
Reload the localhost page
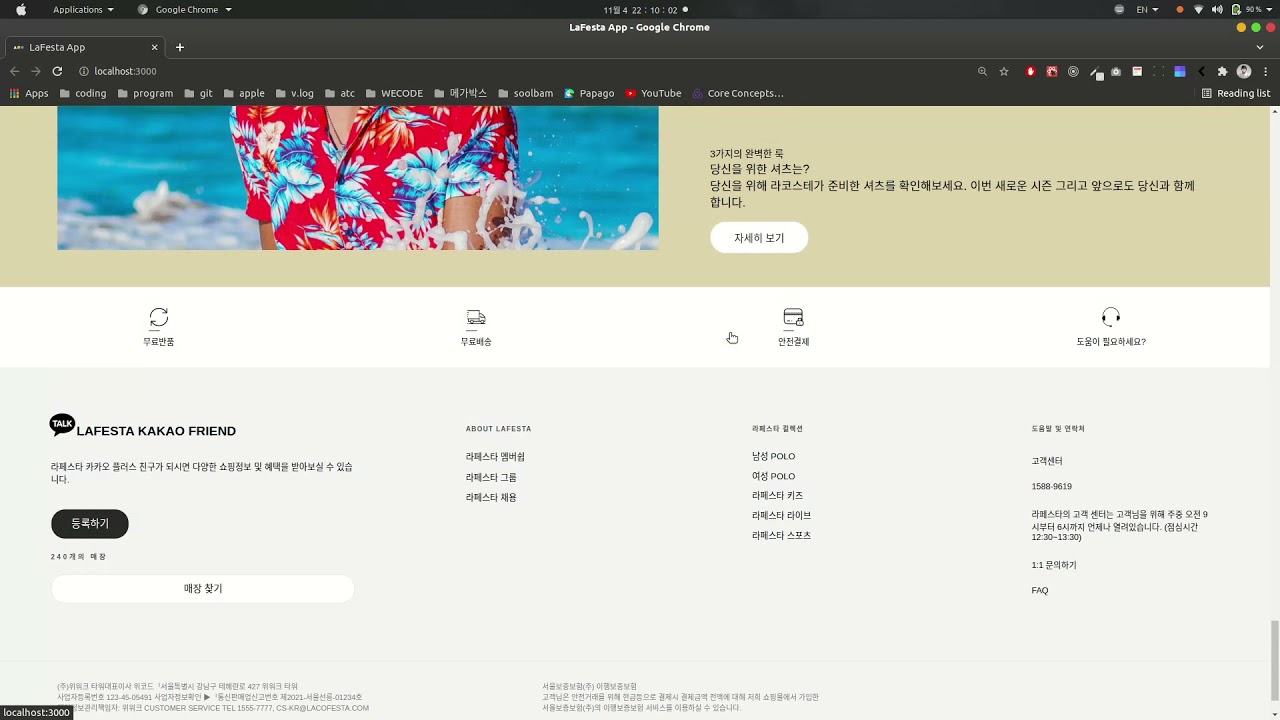57,72
